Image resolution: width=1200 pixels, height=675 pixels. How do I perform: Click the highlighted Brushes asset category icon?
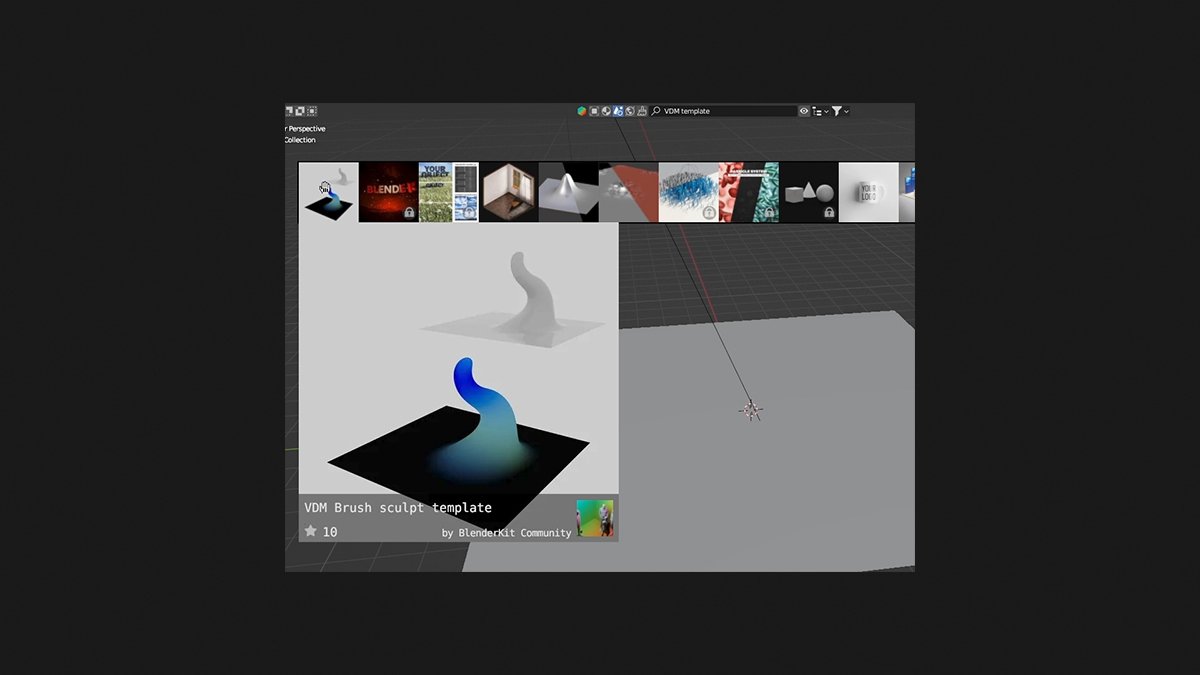tap(618, 110)
